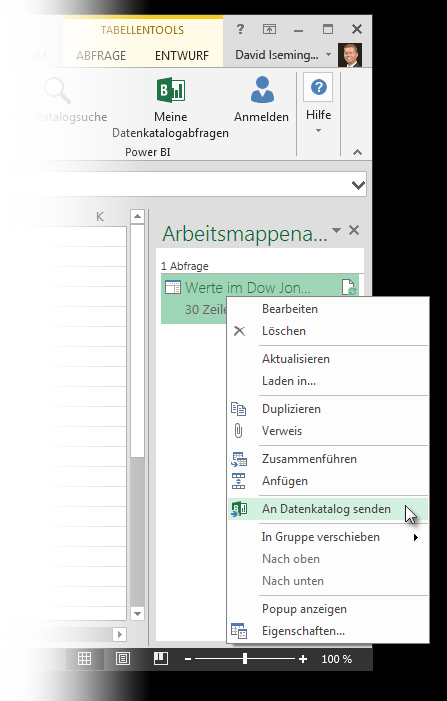Open Eigenschaften... from context menu
This screenshot has width=447, height=701.
(x=328, y=632)
